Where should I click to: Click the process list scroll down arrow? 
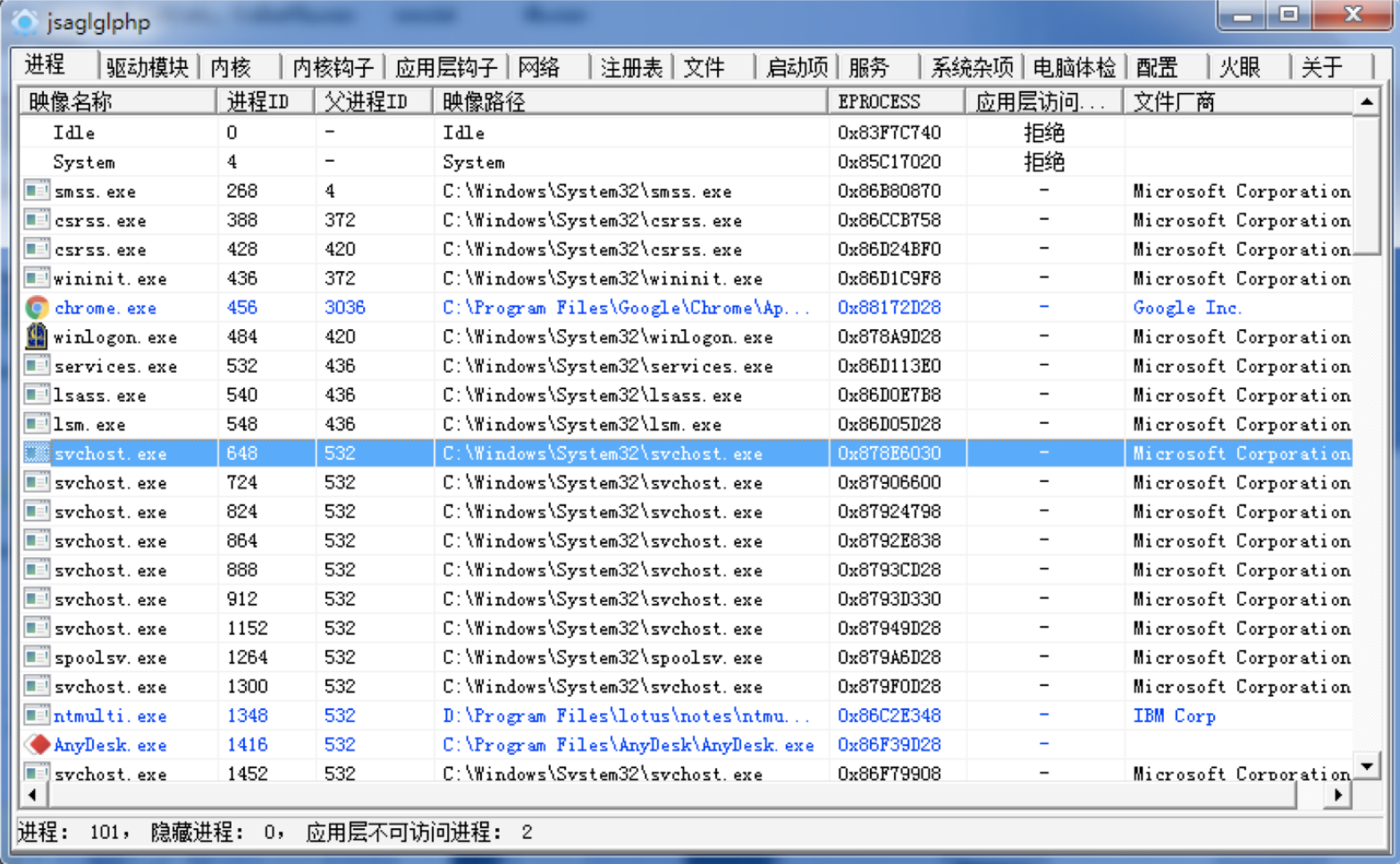tap(1367, 767)
